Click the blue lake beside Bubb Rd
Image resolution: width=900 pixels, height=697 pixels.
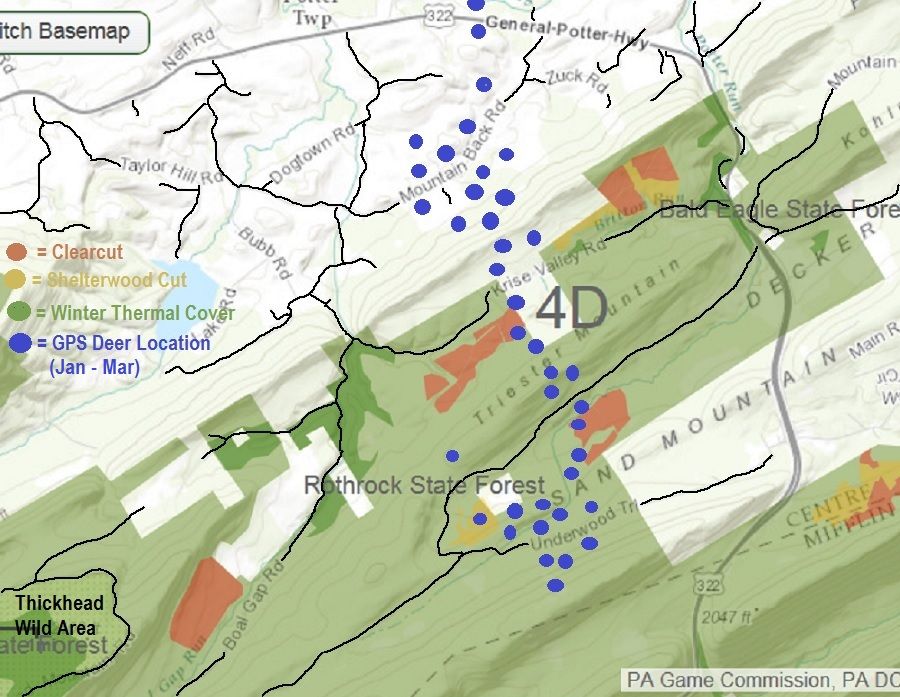pos(197,287)
